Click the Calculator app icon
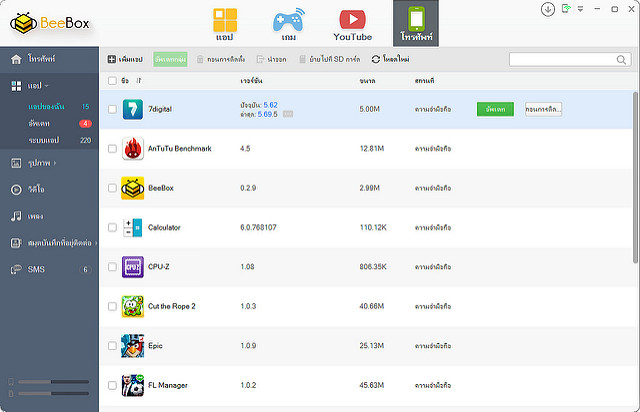The image size is (640, 412). [133, 227]
